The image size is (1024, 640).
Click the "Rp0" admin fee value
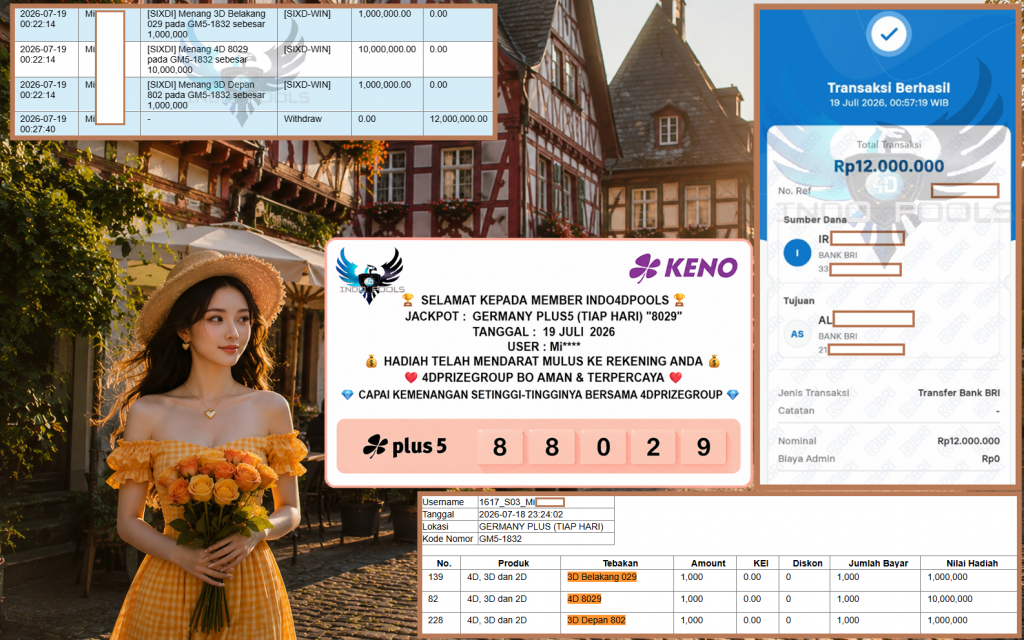[991, 458]
